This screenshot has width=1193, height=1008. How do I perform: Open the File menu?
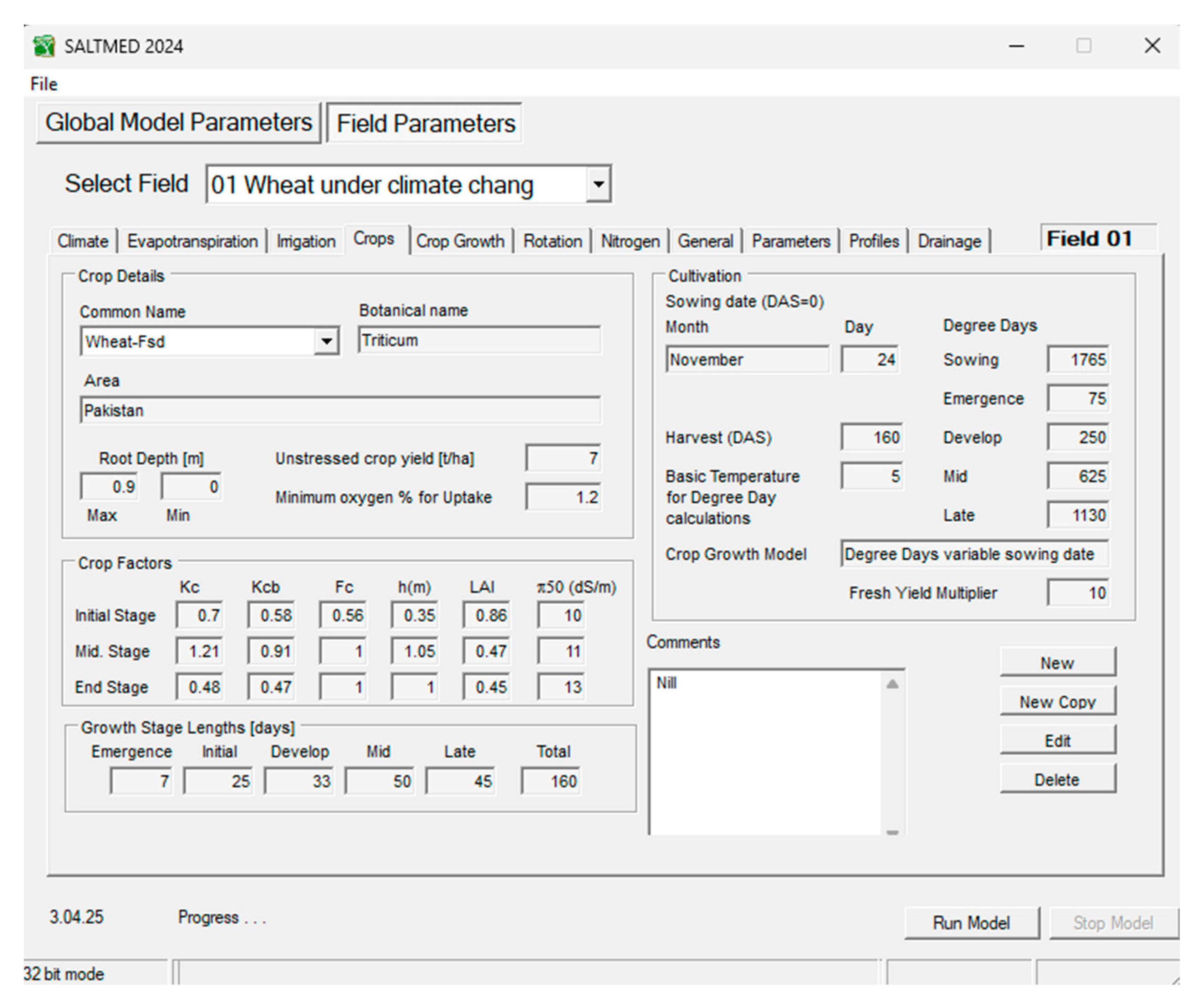click(x=43, y=84)
